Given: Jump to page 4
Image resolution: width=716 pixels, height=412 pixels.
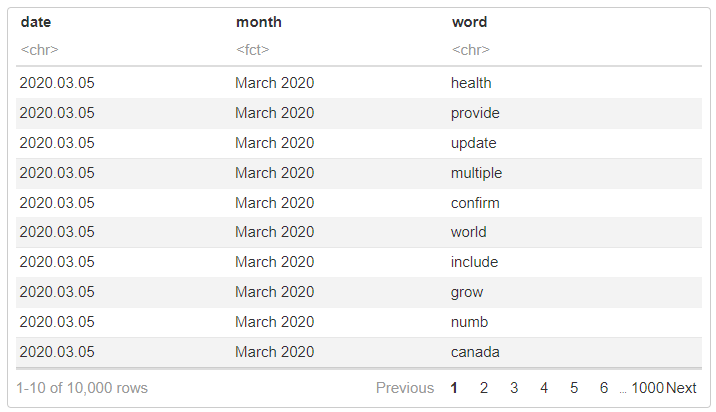Looking at the screenshot, I should point(544,388).
